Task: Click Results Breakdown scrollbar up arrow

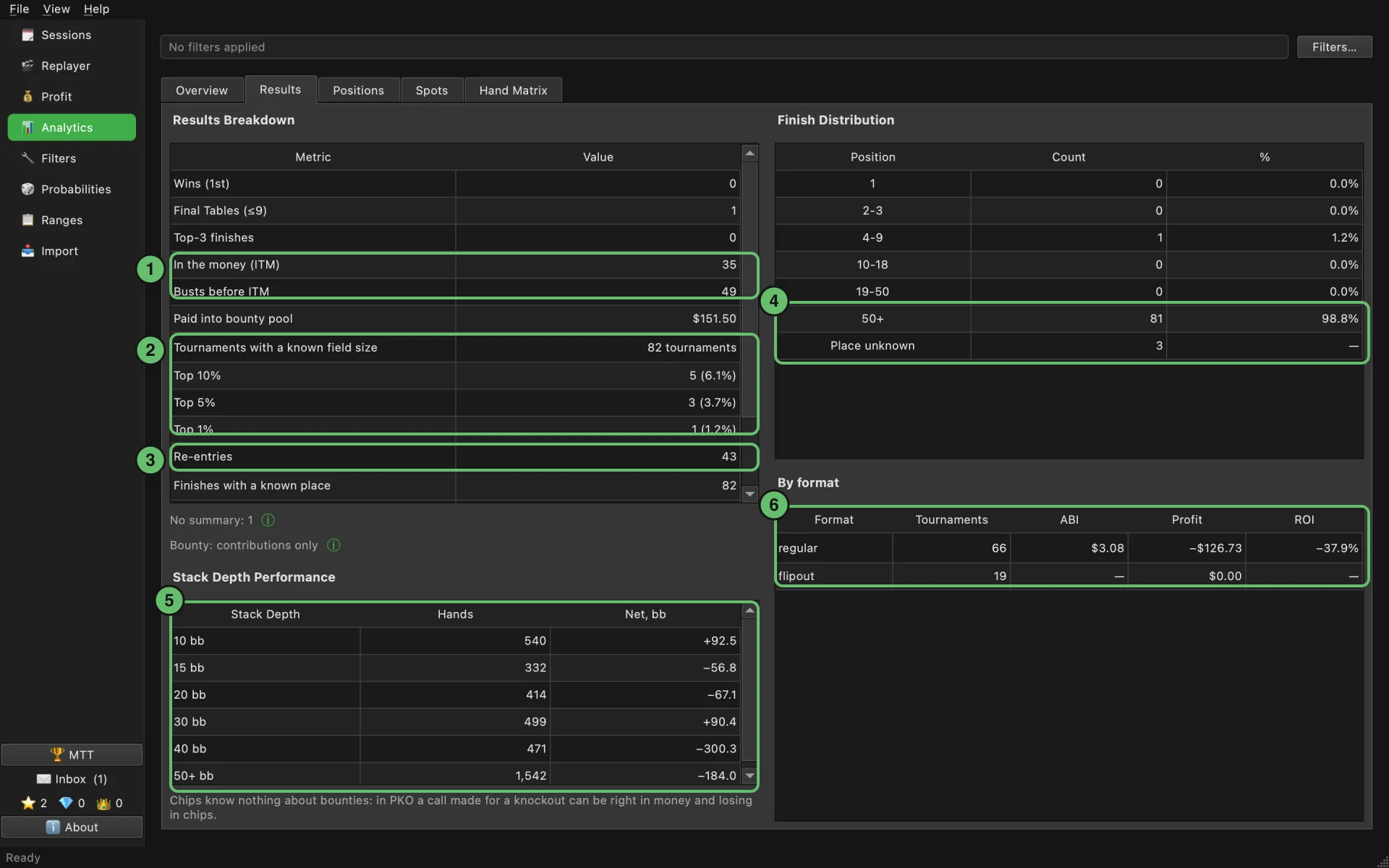Action: [750, 153]
